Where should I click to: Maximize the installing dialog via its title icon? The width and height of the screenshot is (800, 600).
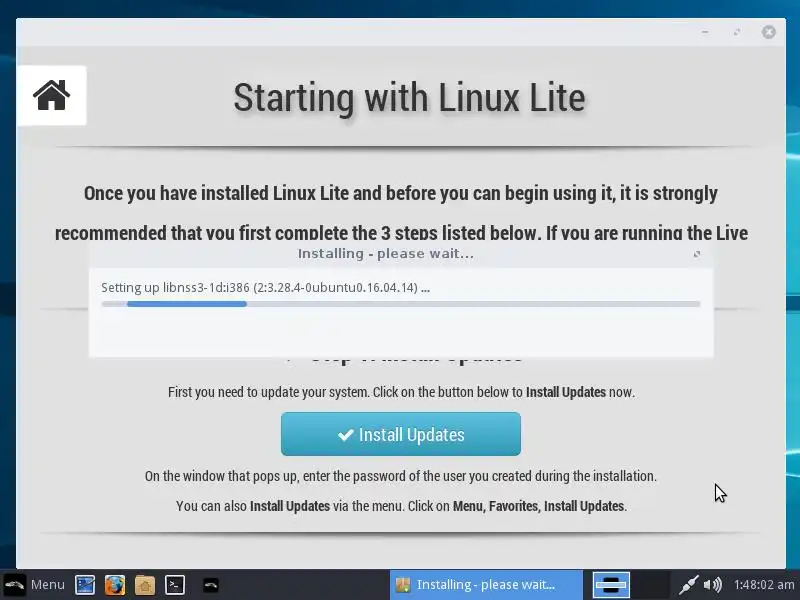697,254
